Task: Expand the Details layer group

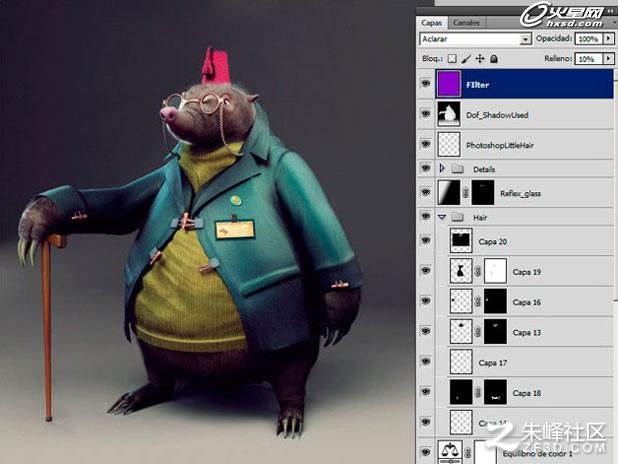Action: pos(442,168)
